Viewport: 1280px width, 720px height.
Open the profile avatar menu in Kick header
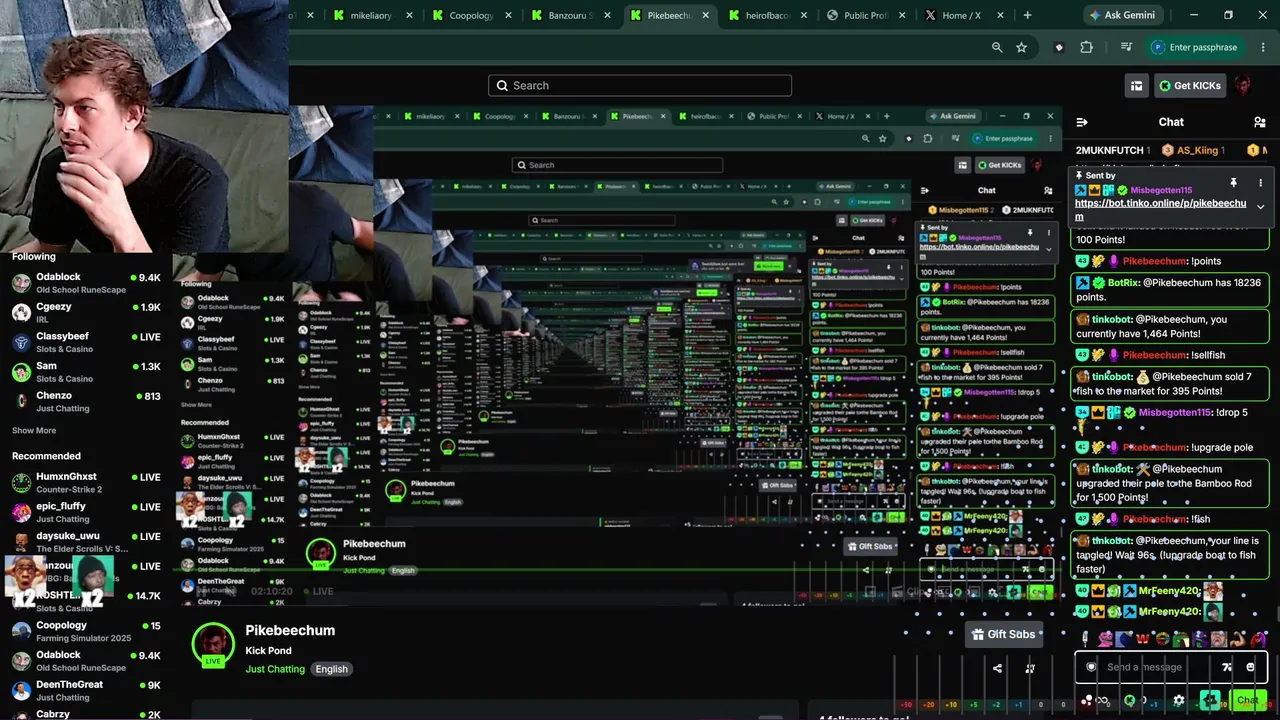1243,86
